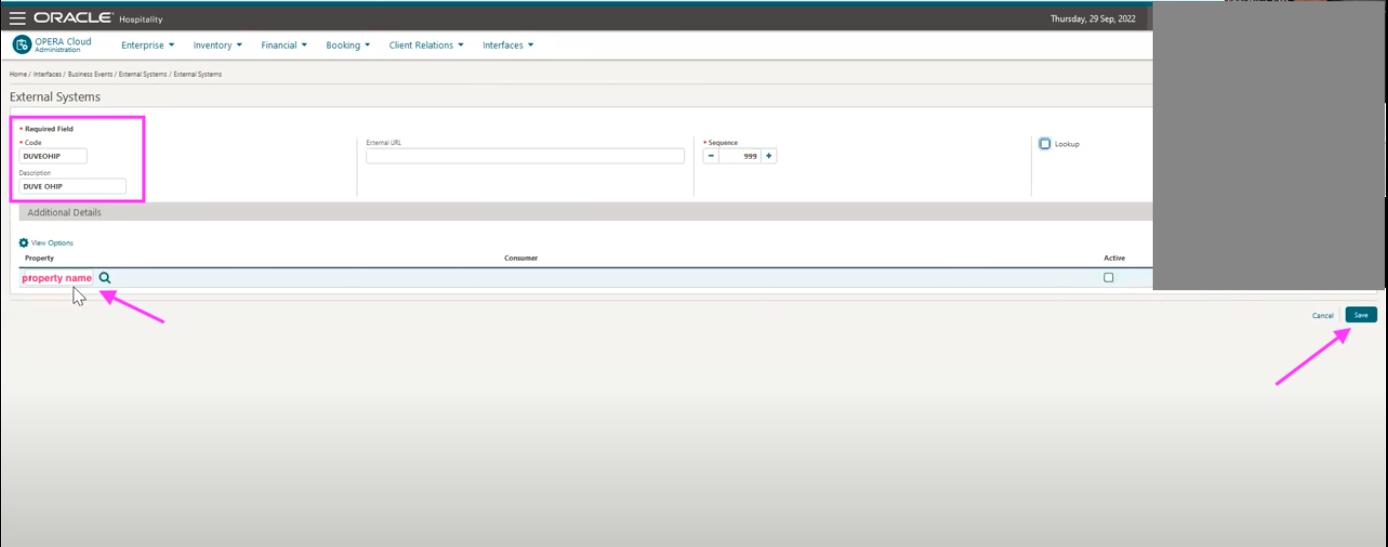Screen dimensions: 1388x547
Task: Click the Active column header
Action: (1114, 258)
